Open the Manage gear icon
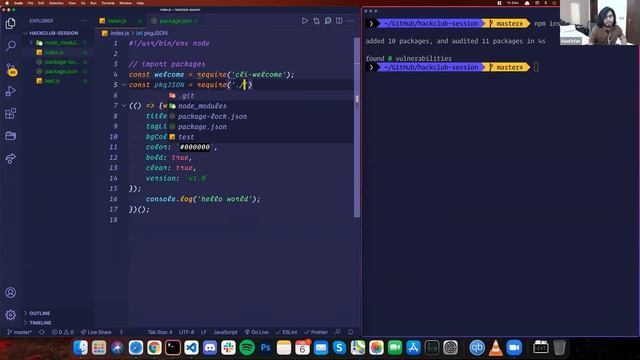This screenshot has height=360, width=640. point(11,315)
